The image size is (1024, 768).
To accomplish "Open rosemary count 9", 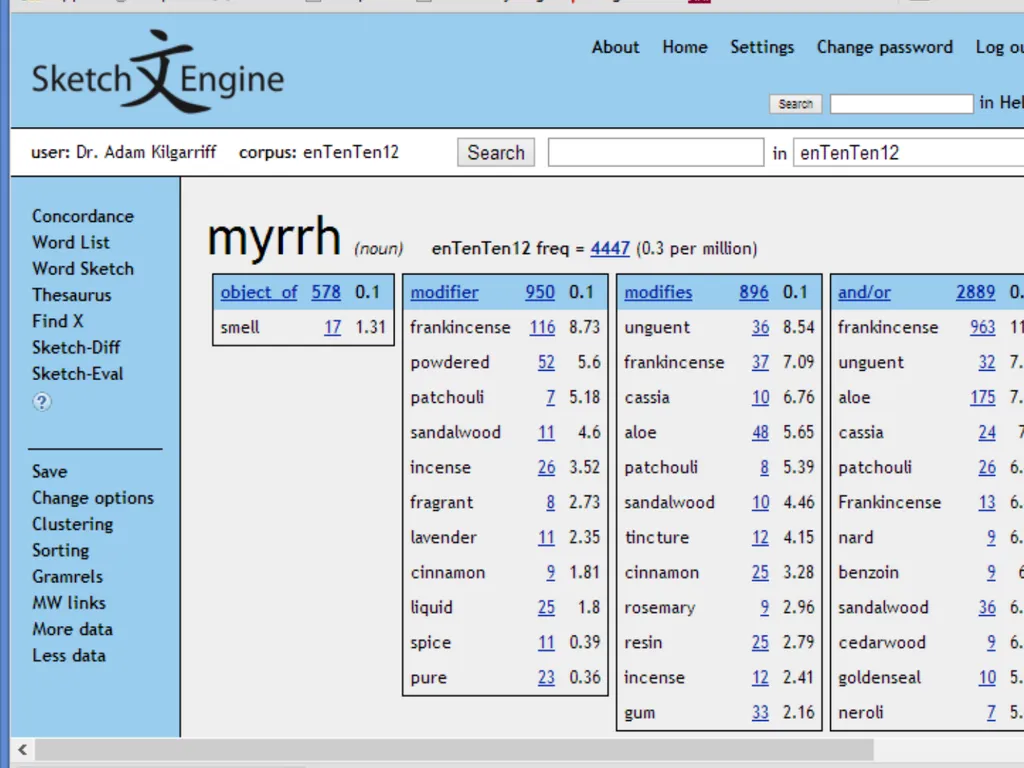I will (x=764, y=607).
